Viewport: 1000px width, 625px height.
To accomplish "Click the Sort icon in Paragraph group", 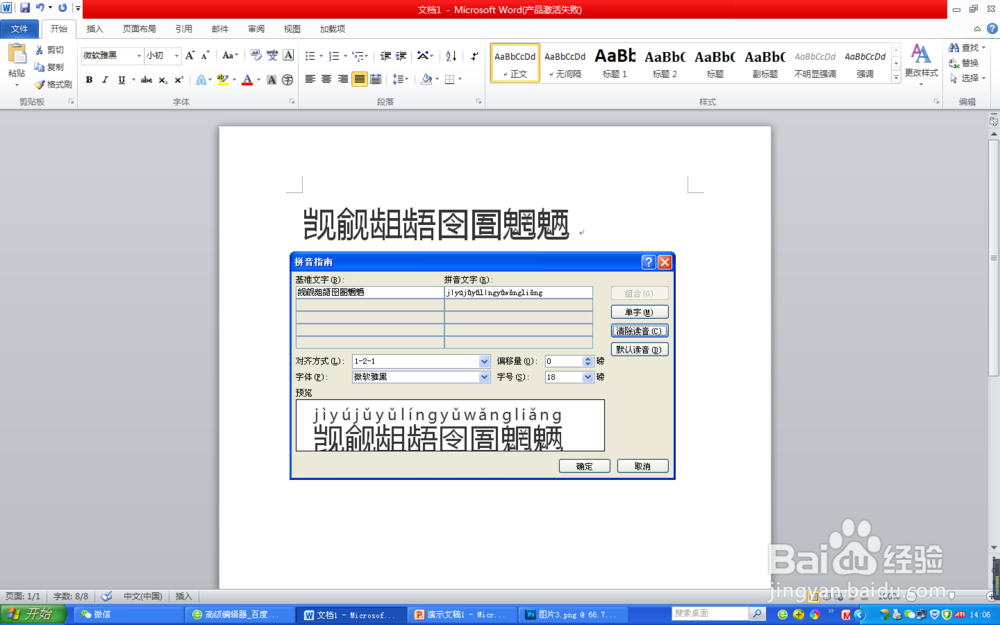I will click(x=450, y=56).
